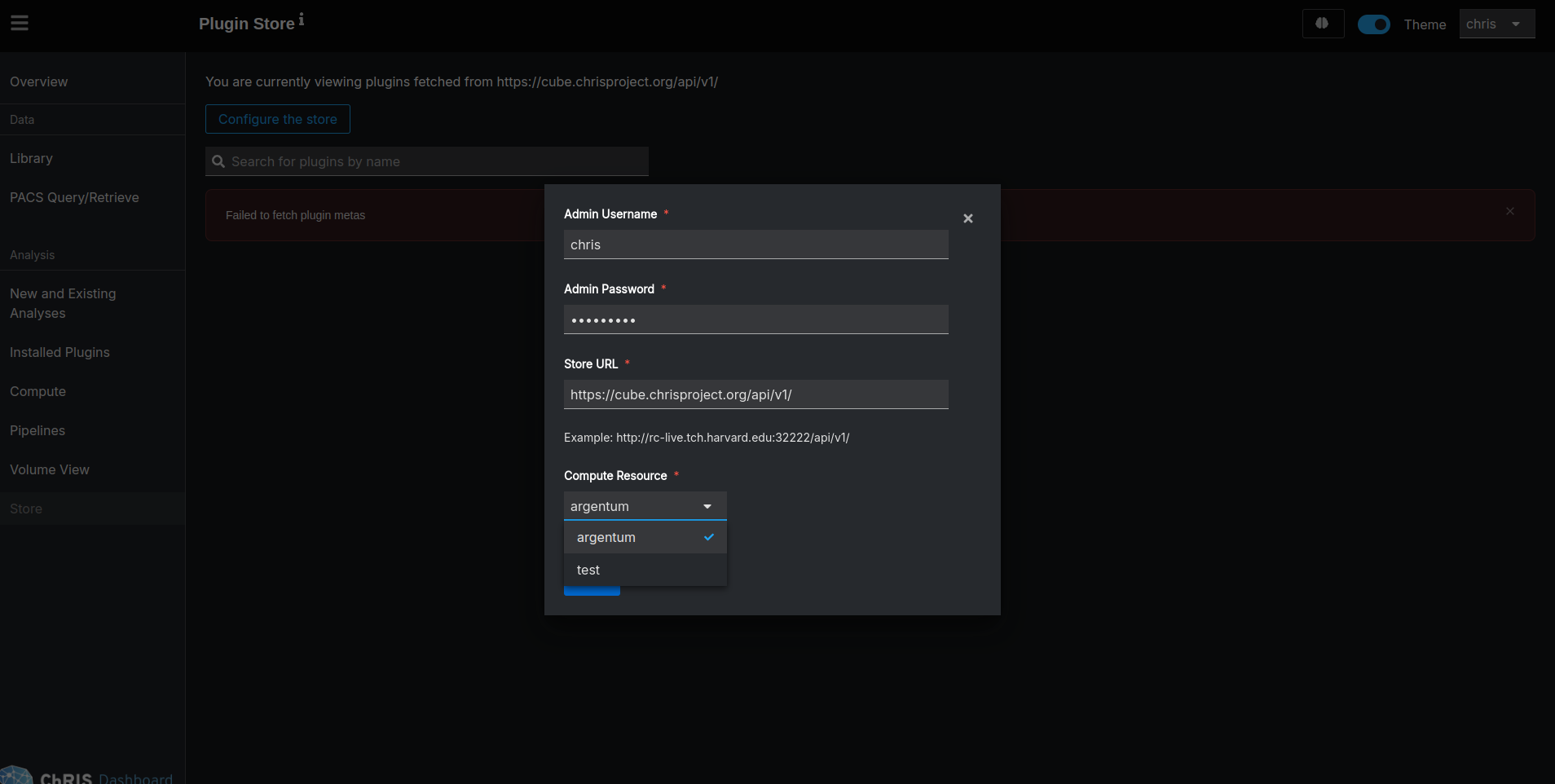1555x784 pixels.
Task: Select argentum option in list
Action: (645, 537)
